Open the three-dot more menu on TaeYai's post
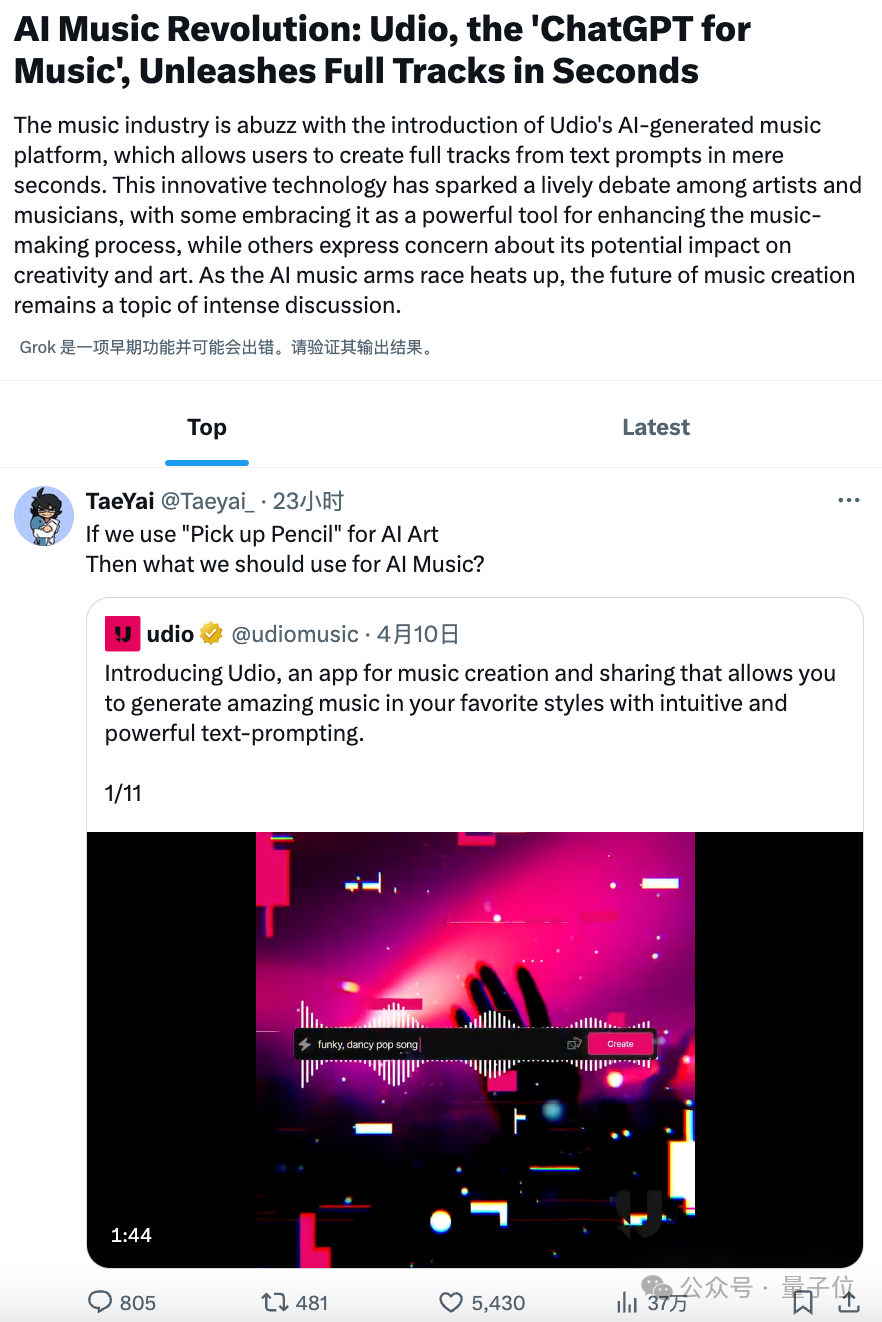This screenshot has height=1322, width=882. coord(849,501)
